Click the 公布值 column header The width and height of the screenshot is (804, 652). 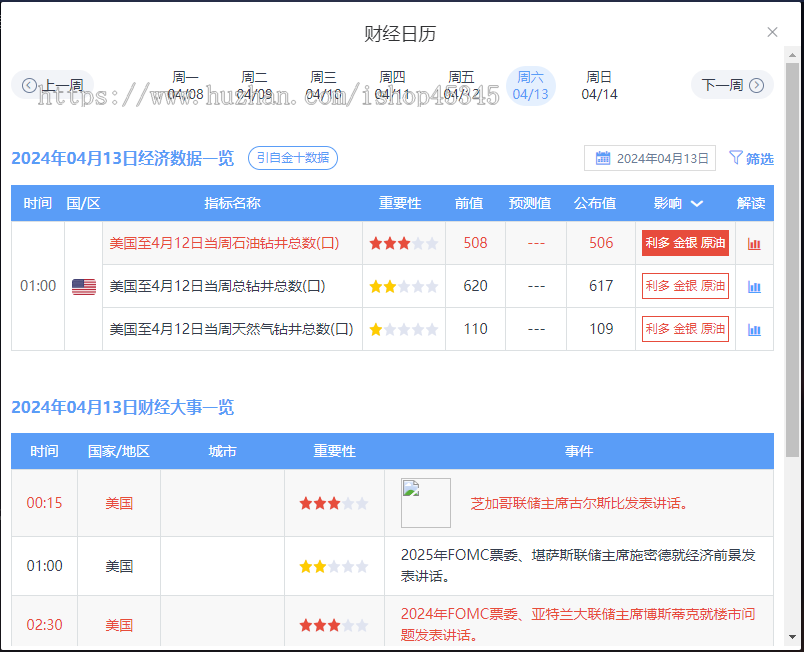[595, 203]
